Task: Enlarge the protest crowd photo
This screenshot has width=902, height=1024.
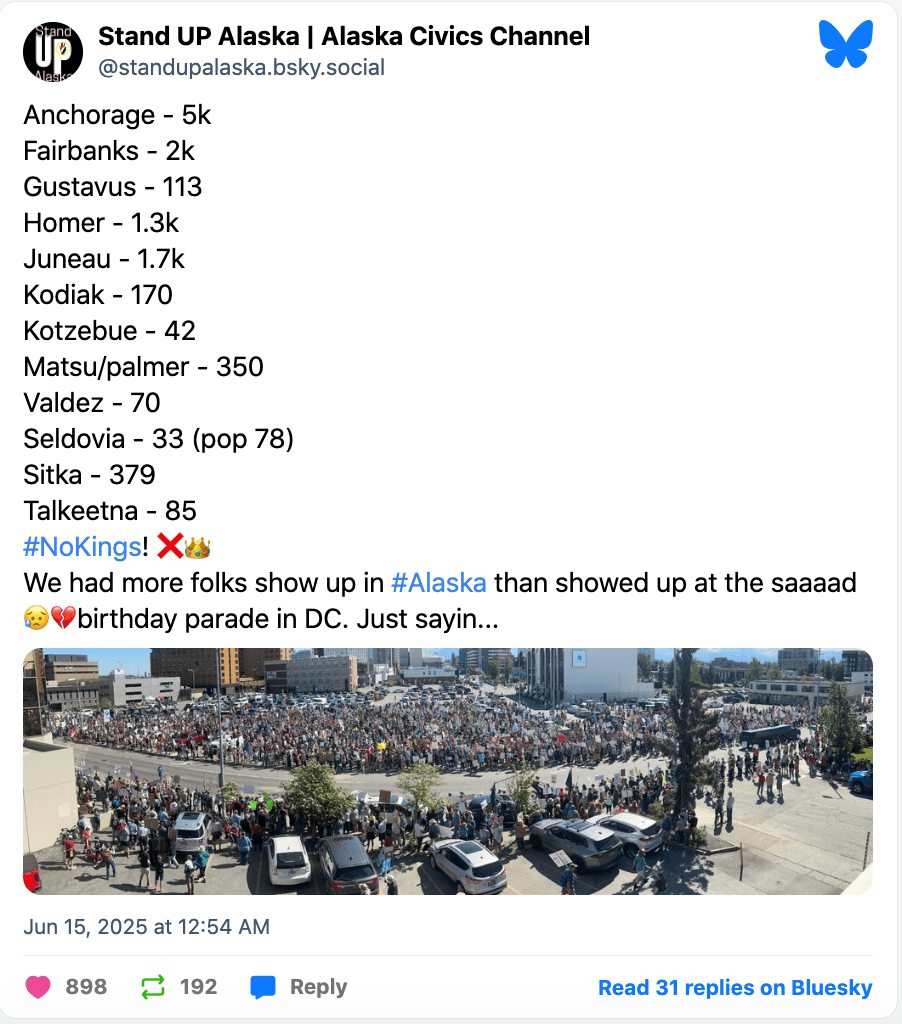Action: point(447,771)
